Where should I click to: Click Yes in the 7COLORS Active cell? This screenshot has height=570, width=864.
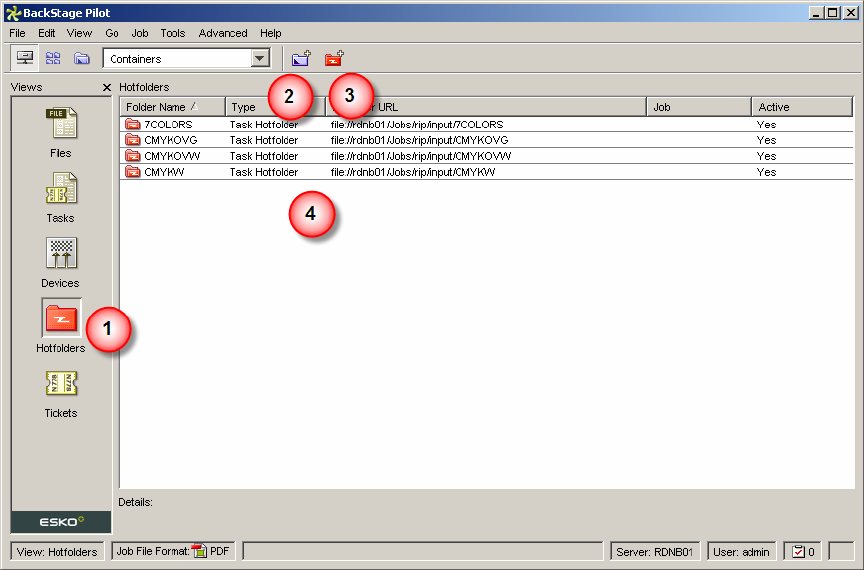pos(766,125)
